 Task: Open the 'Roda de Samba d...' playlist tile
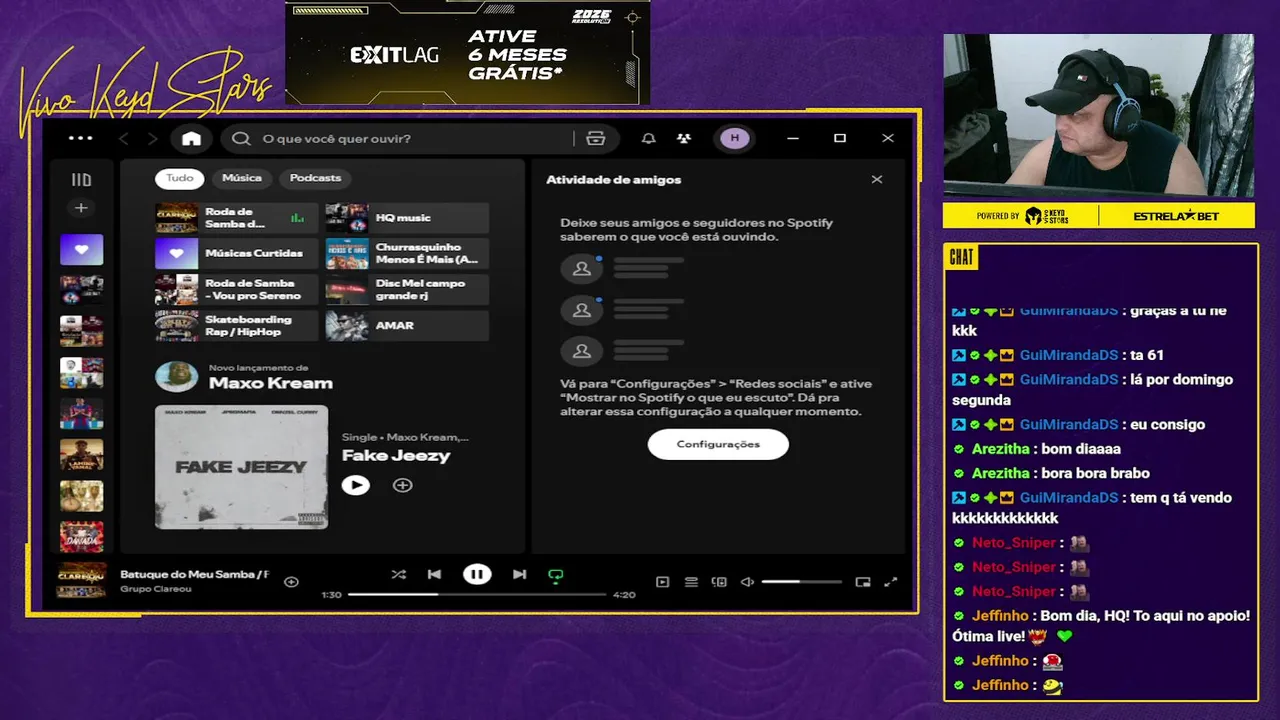[236, 218]
